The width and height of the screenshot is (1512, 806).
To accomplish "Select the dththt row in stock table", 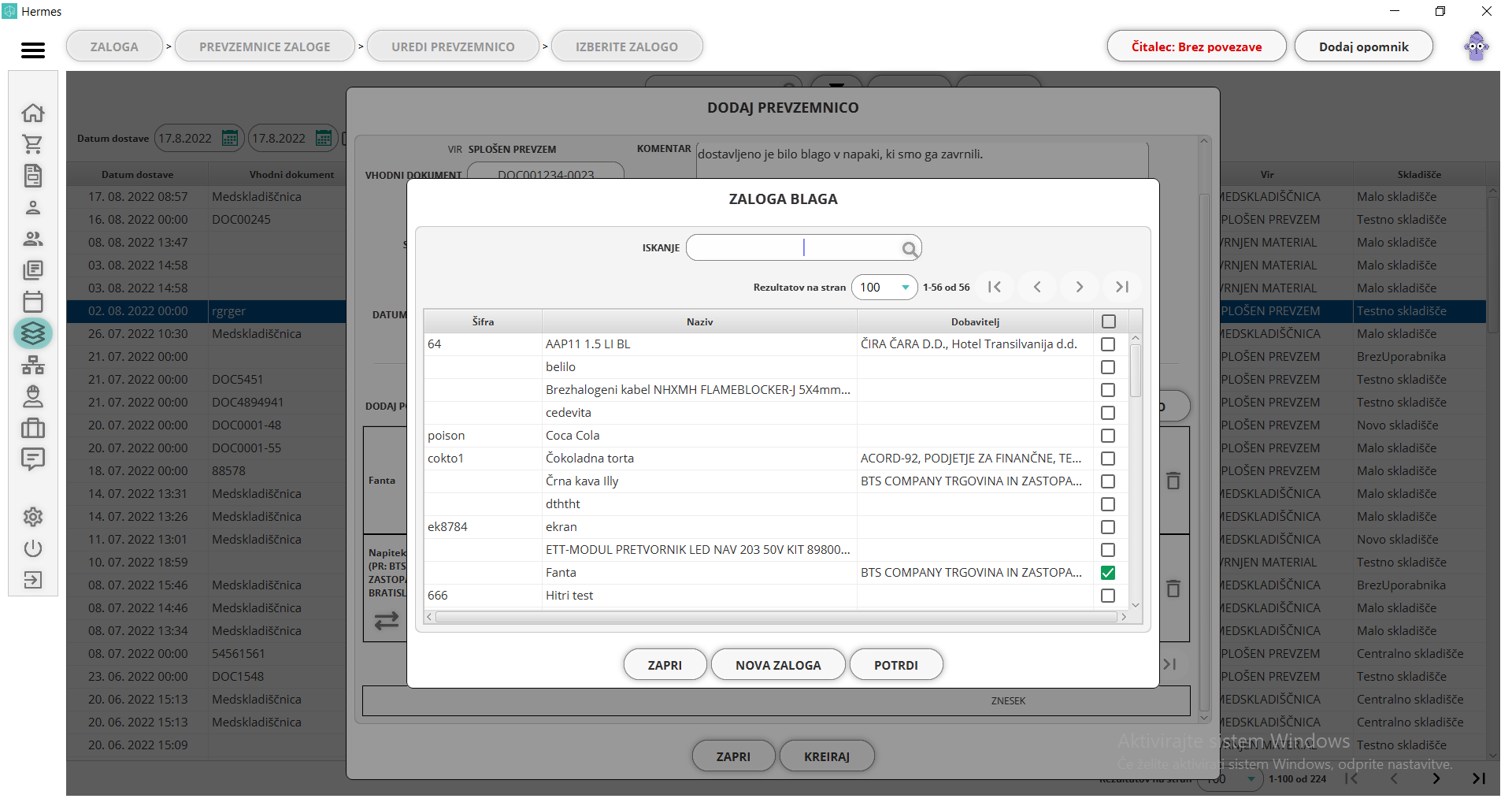I will pyautogui.click(x=776, y=504).
